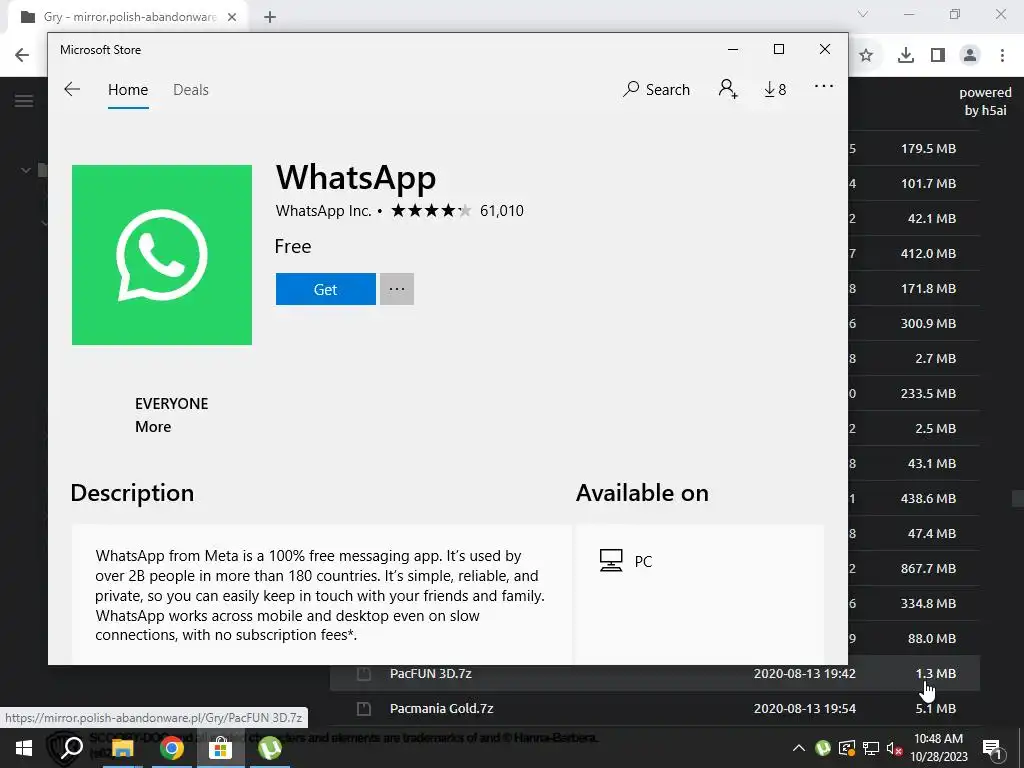This screenshot has width=1024, height=768.
Task: Open a new Chrome tab
Action: click(x=270, y=18)
